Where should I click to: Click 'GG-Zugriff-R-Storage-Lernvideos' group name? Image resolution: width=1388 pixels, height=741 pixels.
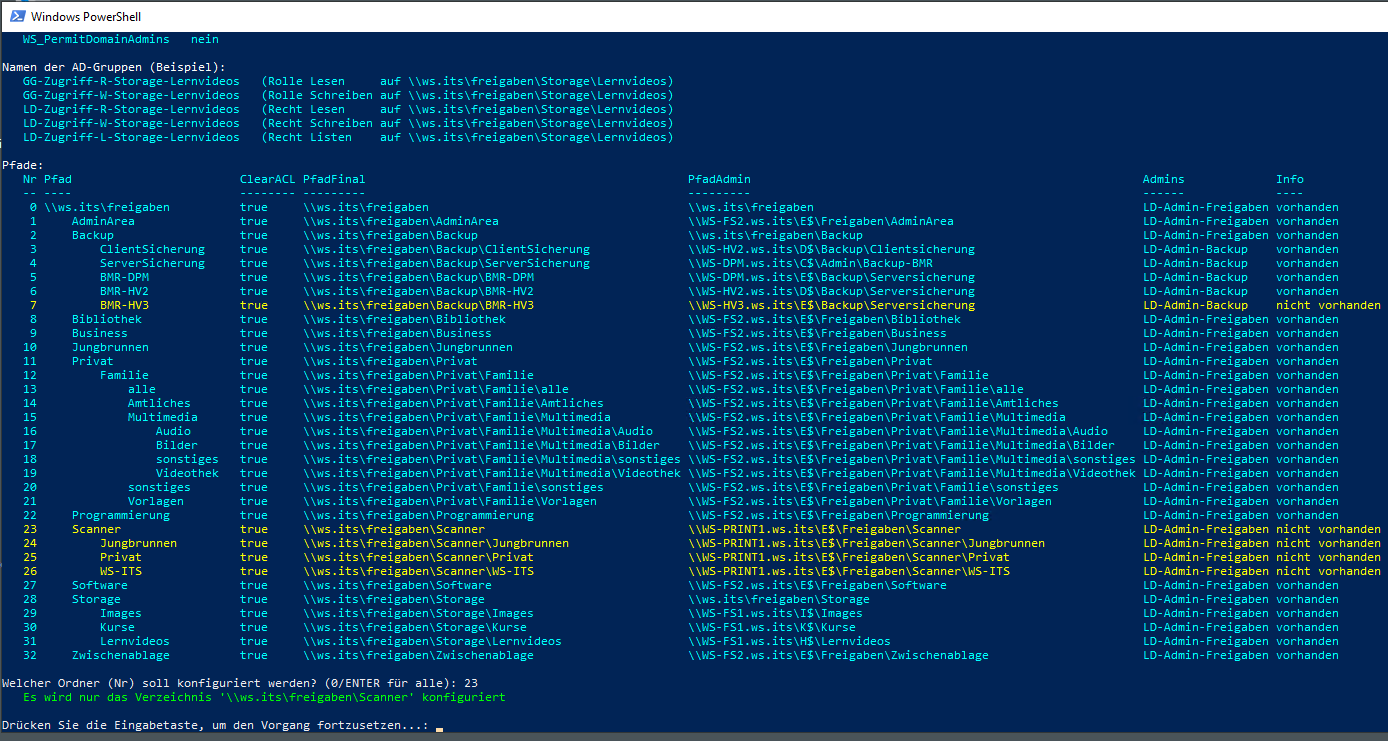click(131, 81)
